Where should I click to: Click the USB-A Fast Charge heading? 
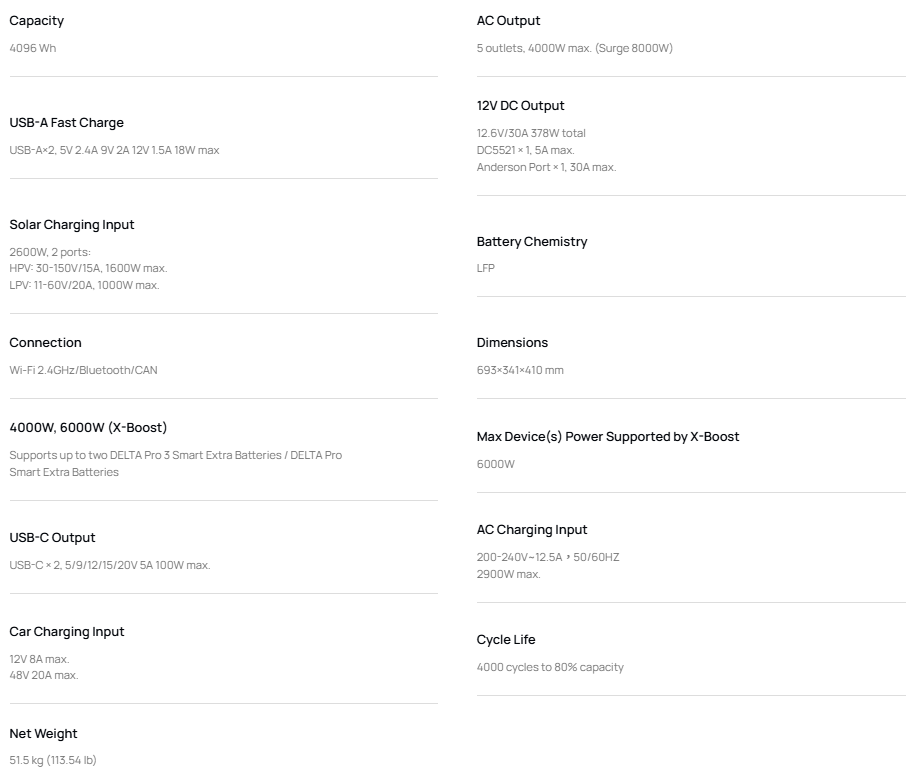point(66,123)
